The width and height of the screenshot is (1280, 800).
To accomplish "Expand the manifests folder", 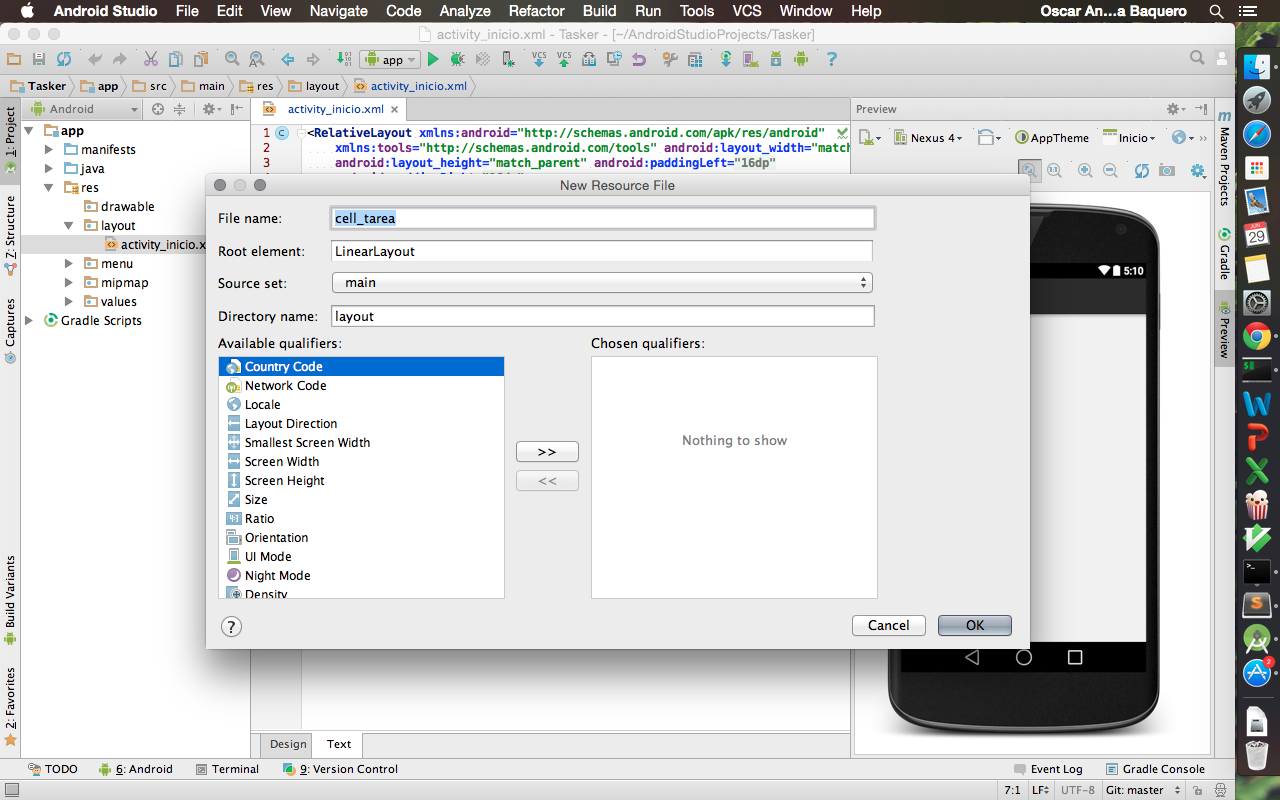I will click(x=49, y=150).
